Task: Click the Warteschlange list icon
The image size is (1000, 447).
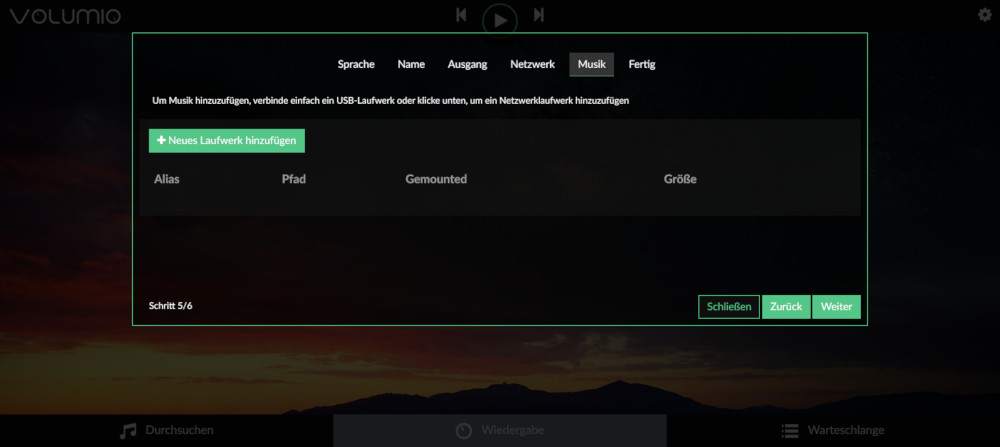Action: tap(790, 430)
